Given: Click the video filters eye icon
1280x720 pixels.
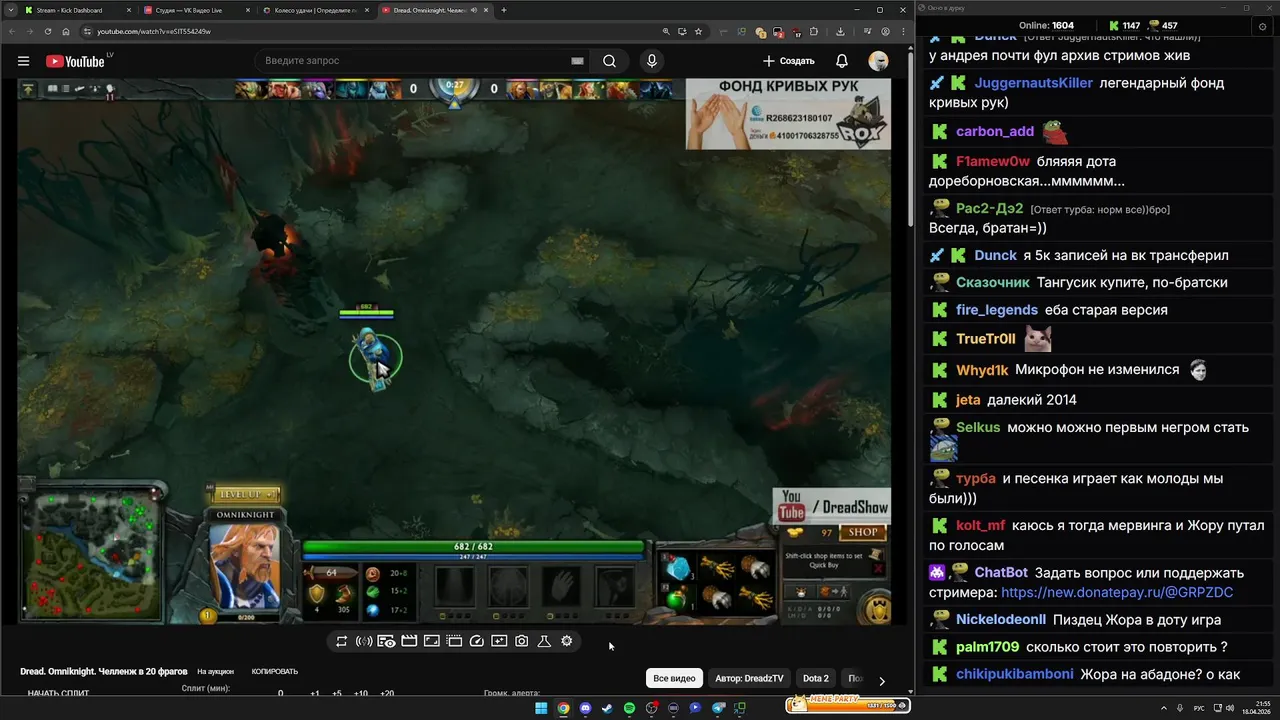Looking at the screenshot, I should (x=387, y=641).
